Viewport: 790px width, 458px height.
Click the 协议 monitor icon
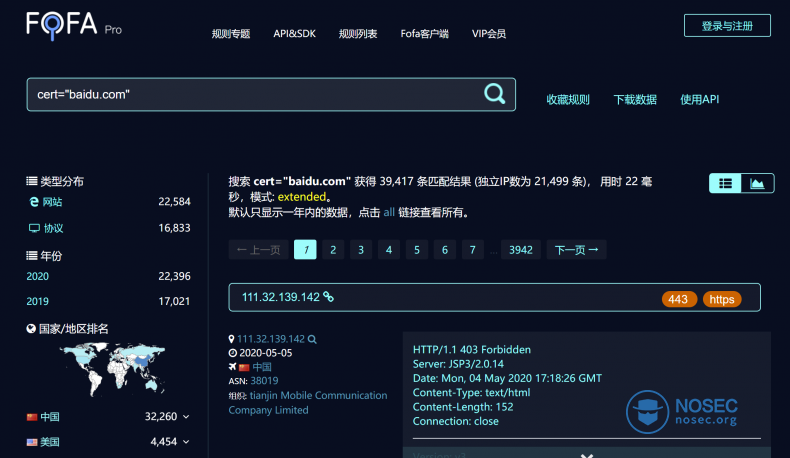[x=34, y=228]
